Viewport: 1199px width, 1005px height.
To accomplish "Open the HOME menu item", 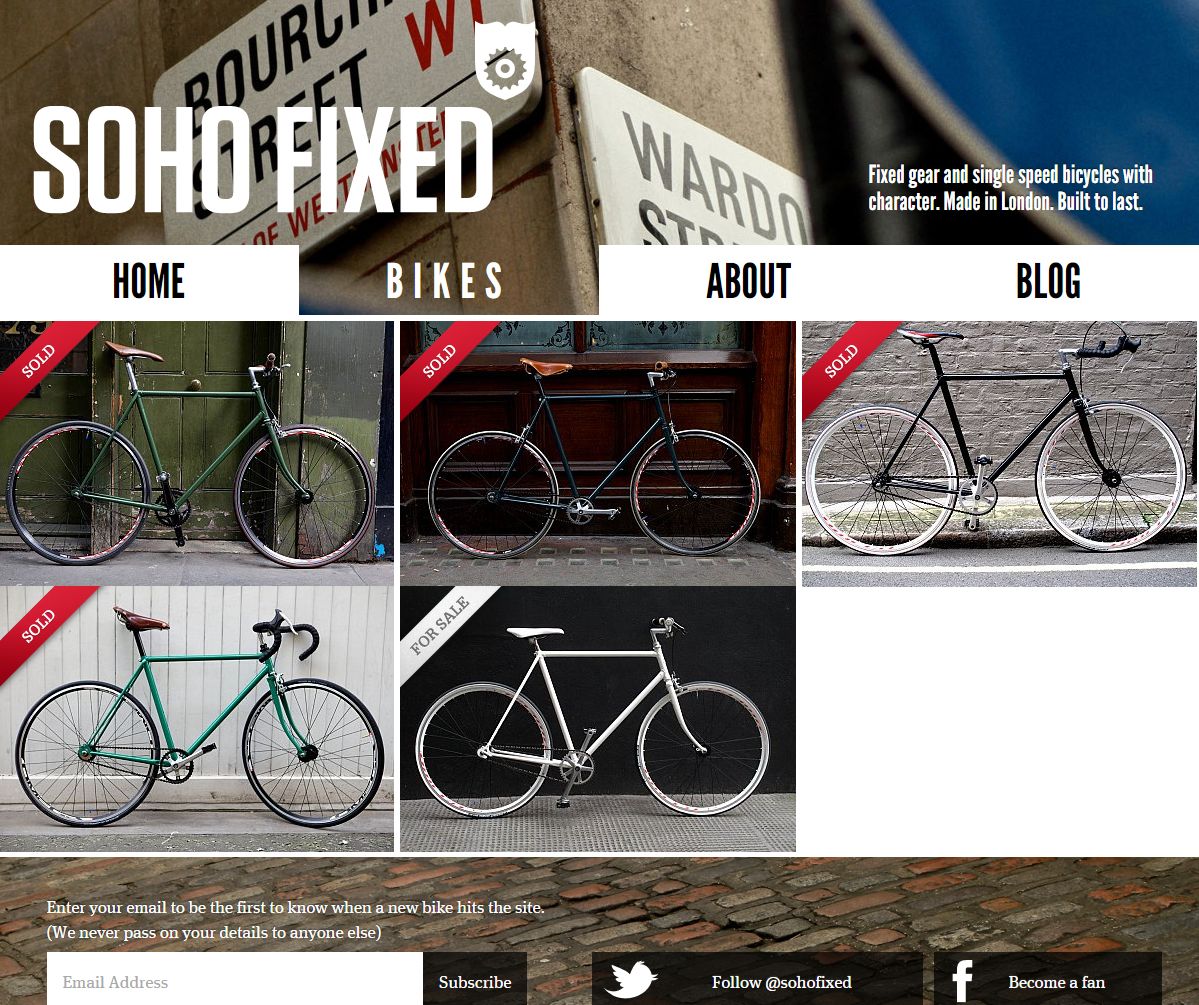I will coord(149,280).
